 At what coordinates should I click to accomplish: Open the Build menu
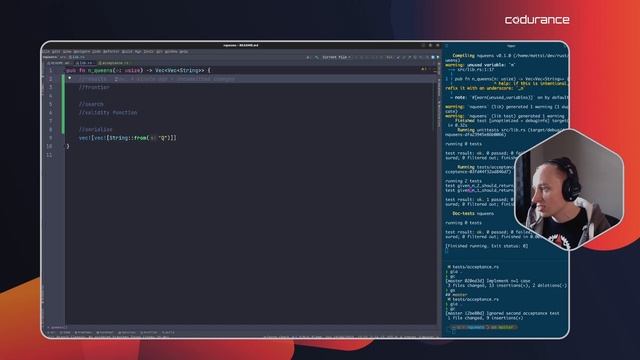coord(127,52)
